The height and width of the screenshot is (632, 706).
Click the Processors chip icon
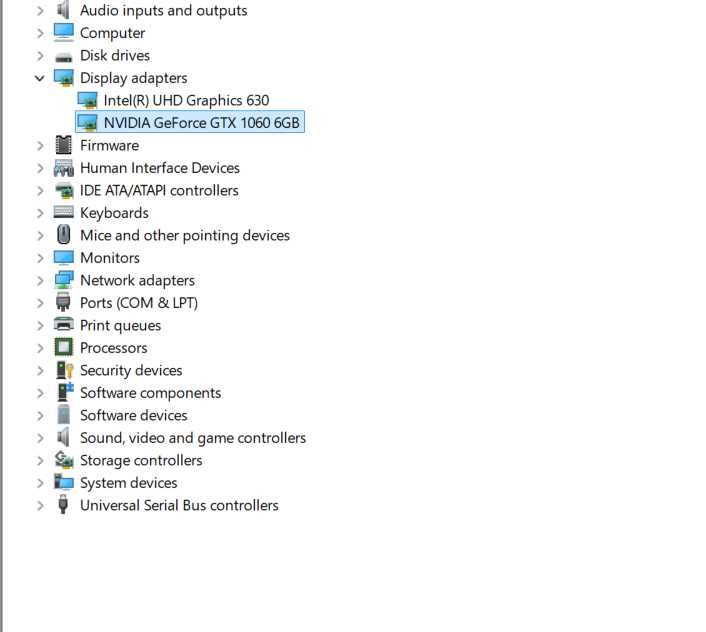pos(63,348)
